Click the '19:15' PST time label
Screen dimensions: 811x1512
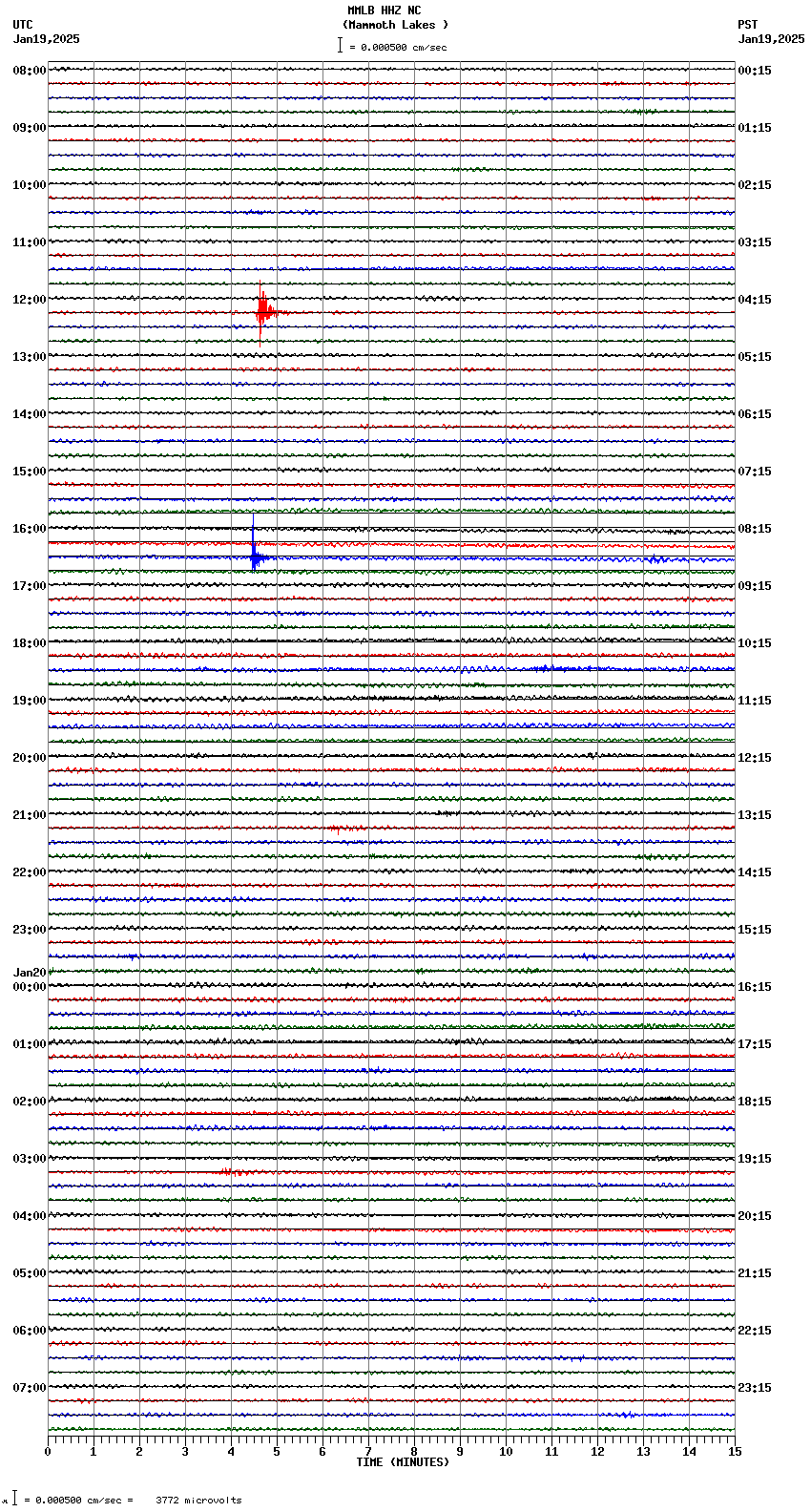click(755, 1159)
